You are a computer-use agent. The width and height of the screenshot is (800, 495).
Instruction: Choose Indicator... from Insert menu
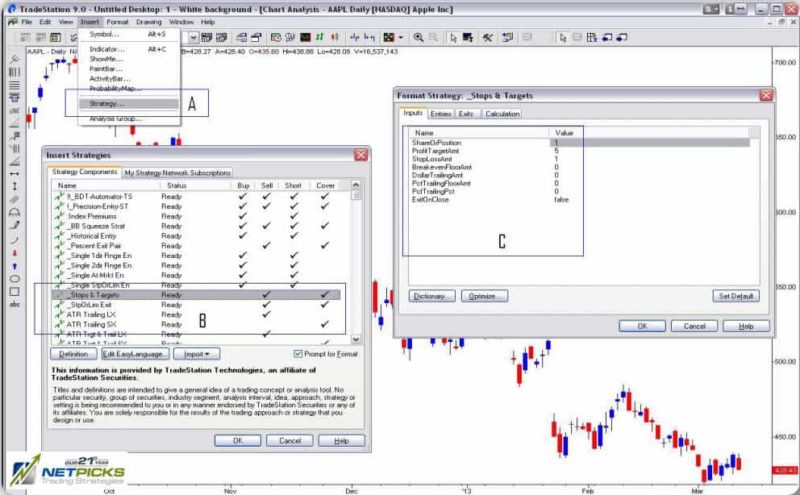click(129, 49)
